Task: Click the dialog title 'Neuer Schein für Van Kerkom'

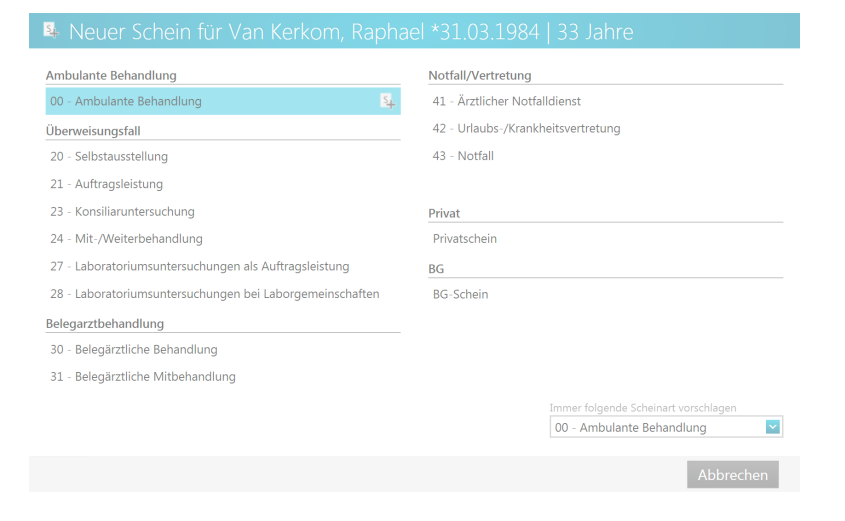Action: (x=351, y=32)
